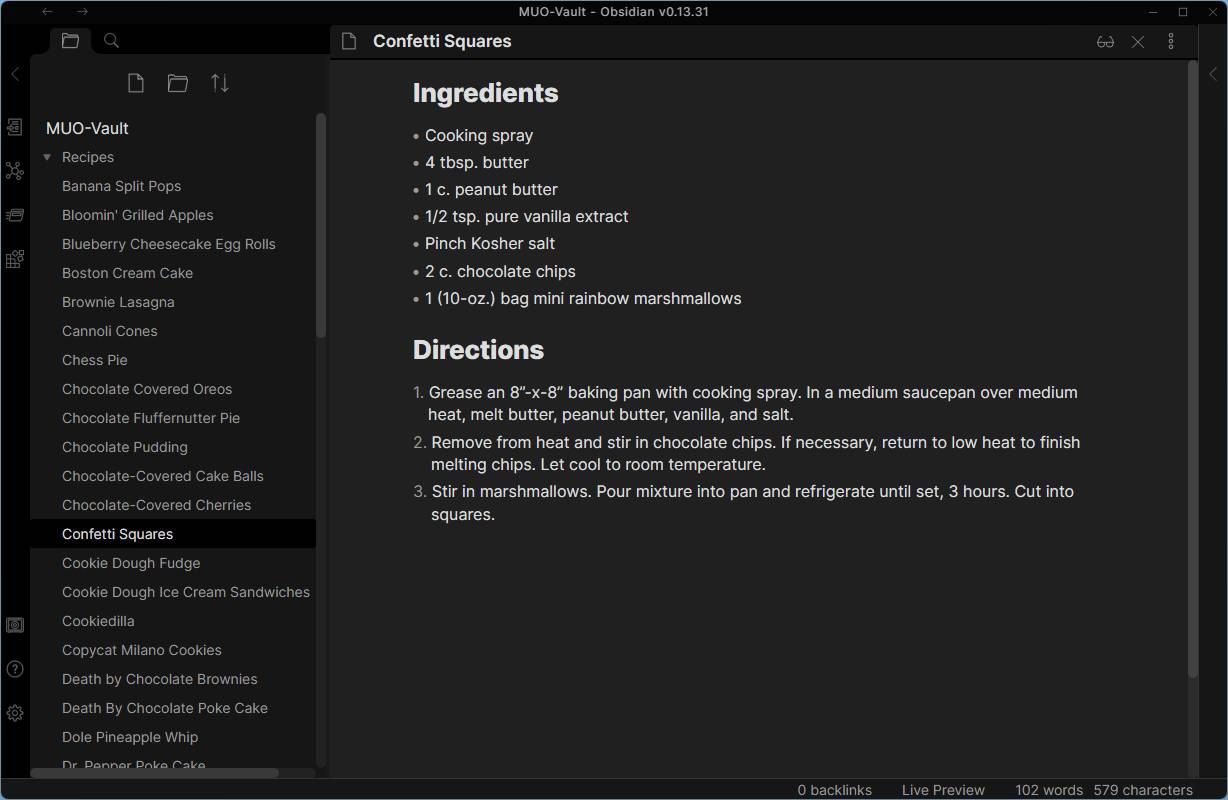Open the templates or starred ribbon icon

point(15,259)
